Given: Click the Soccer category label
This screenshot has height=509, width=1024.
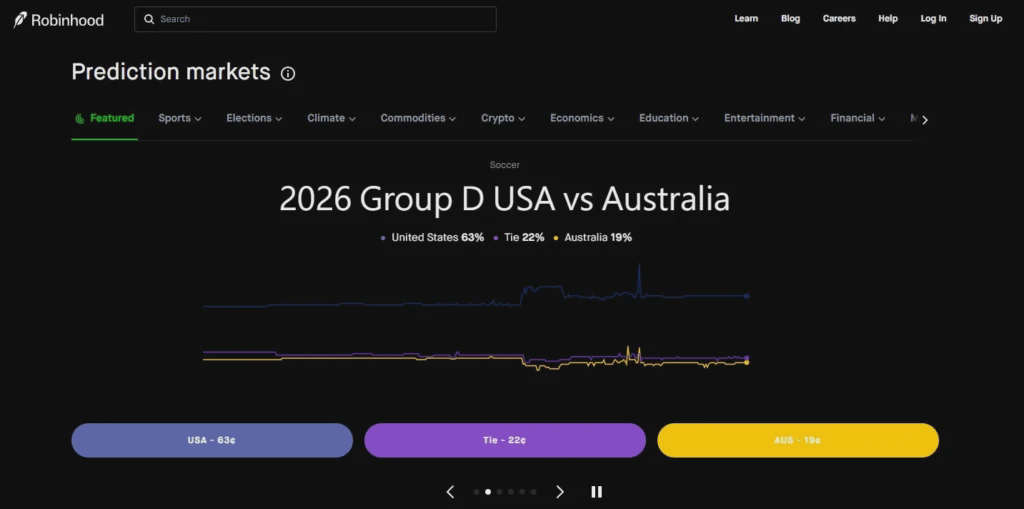Looking at the screenshot, I should coord(505,165).
